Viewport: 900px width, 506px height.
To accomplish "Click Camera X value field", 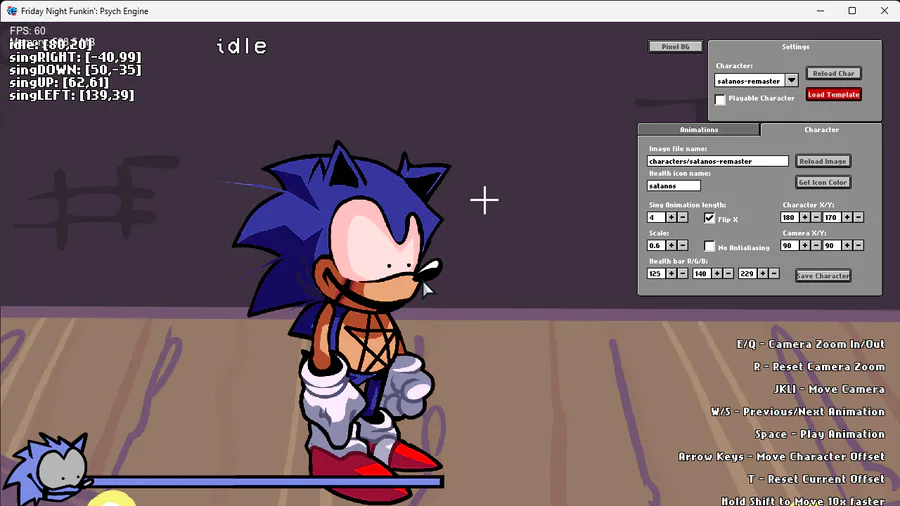I will point(789,246).
